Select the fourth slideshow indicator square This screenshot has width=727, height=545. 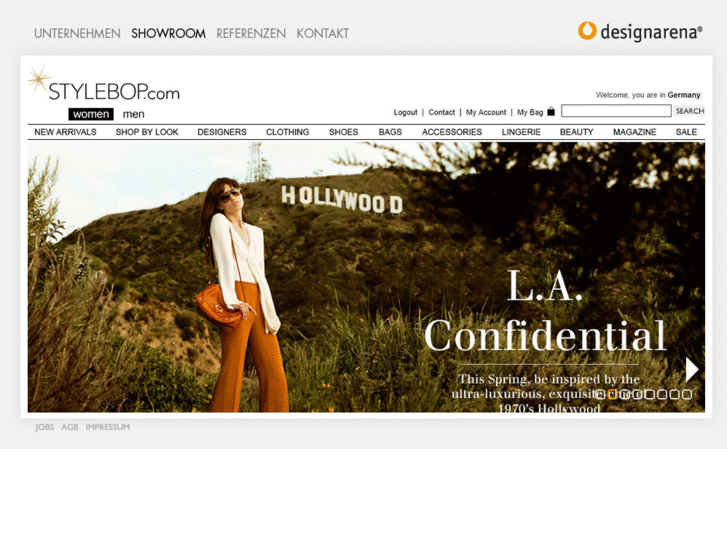pos(638,394)
